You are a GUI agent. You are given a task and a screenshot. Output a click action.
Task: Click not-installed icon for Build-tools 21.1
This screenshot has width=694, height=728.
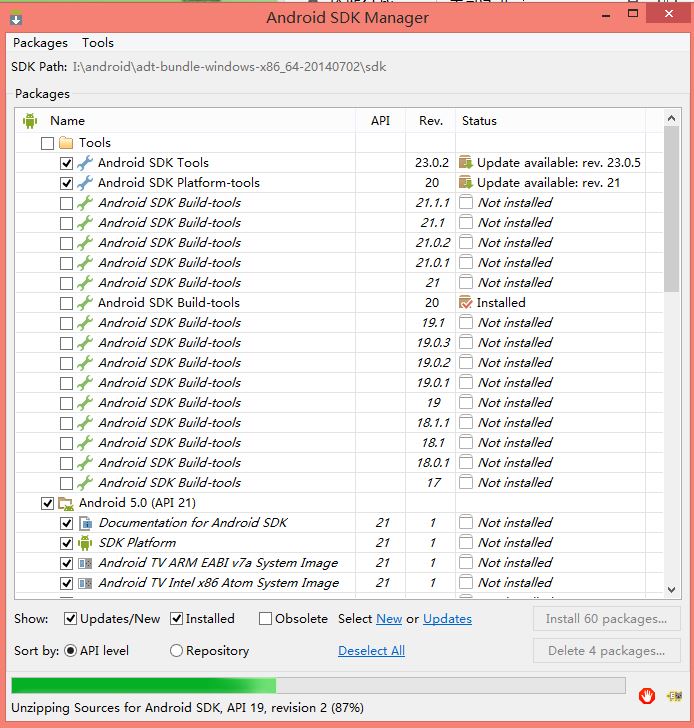pos(466,222)
